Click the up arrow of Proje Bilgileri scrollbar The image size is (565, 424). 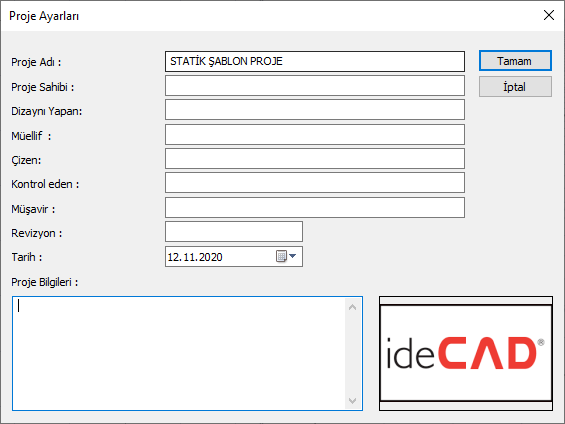click(x=353, y=307)
